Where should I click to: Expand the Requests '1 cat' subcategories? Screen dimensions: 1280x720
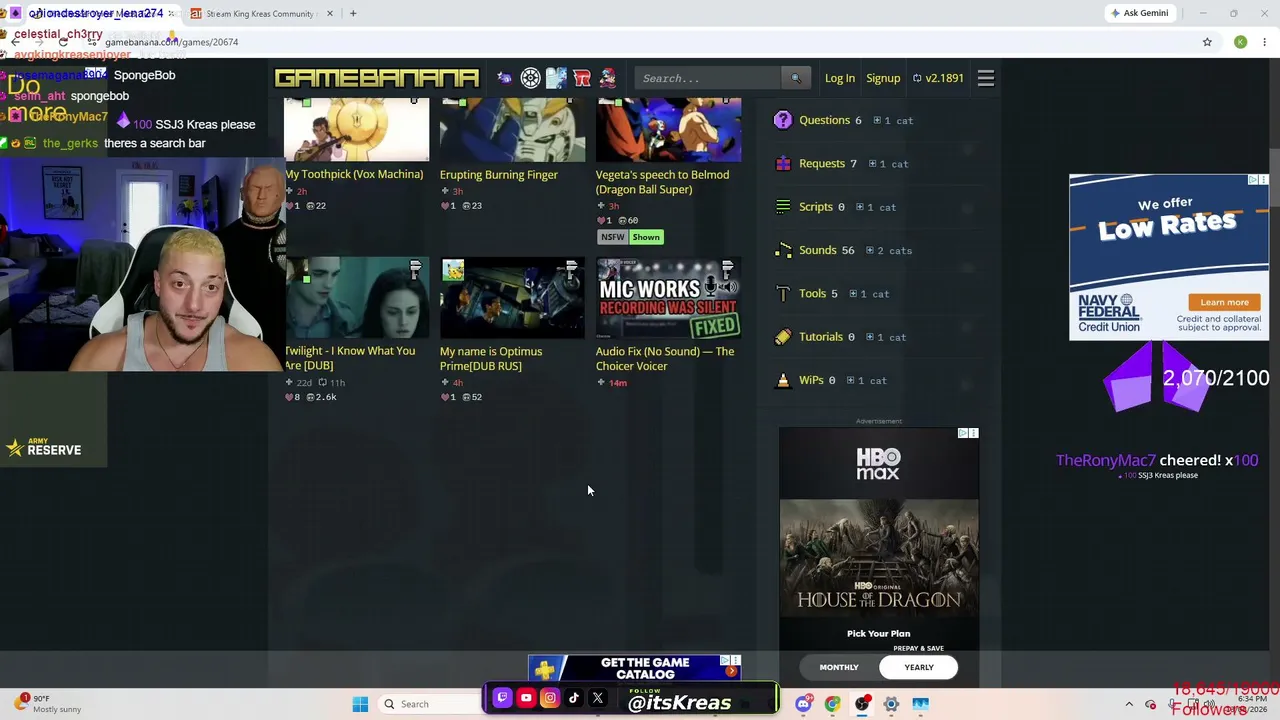pos(889,164)
